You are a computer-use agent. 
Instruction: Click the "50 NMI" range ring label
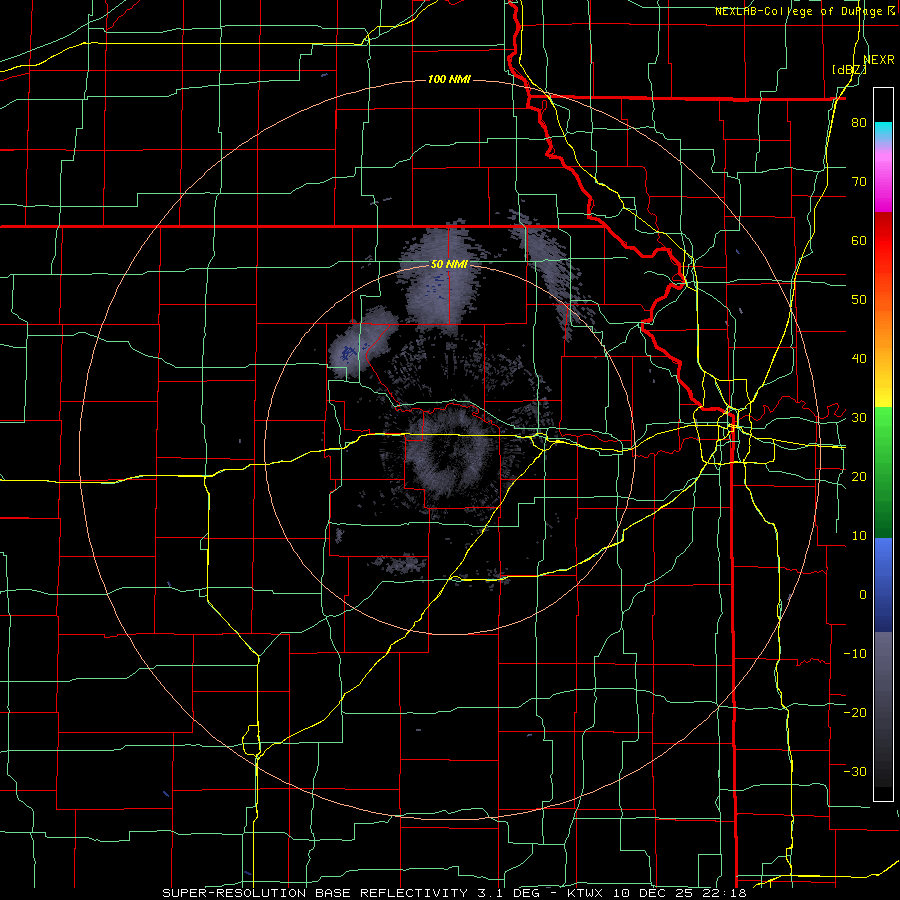pyautogui.click(x=449, y=264)
